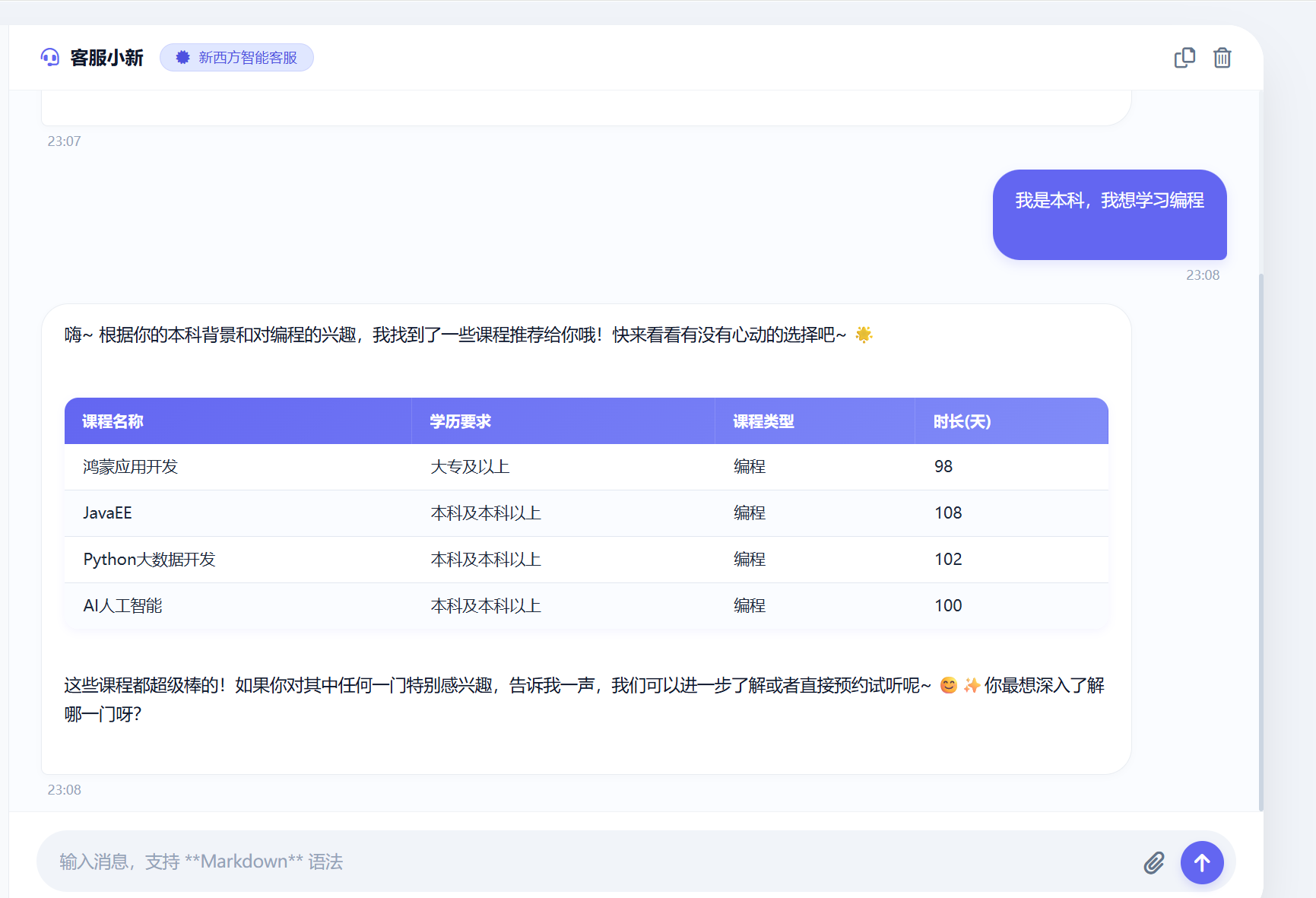This screenshot has height=898, width=1316.
Task: Click 编程 in the AI人工智能 row
Action: 750,606
